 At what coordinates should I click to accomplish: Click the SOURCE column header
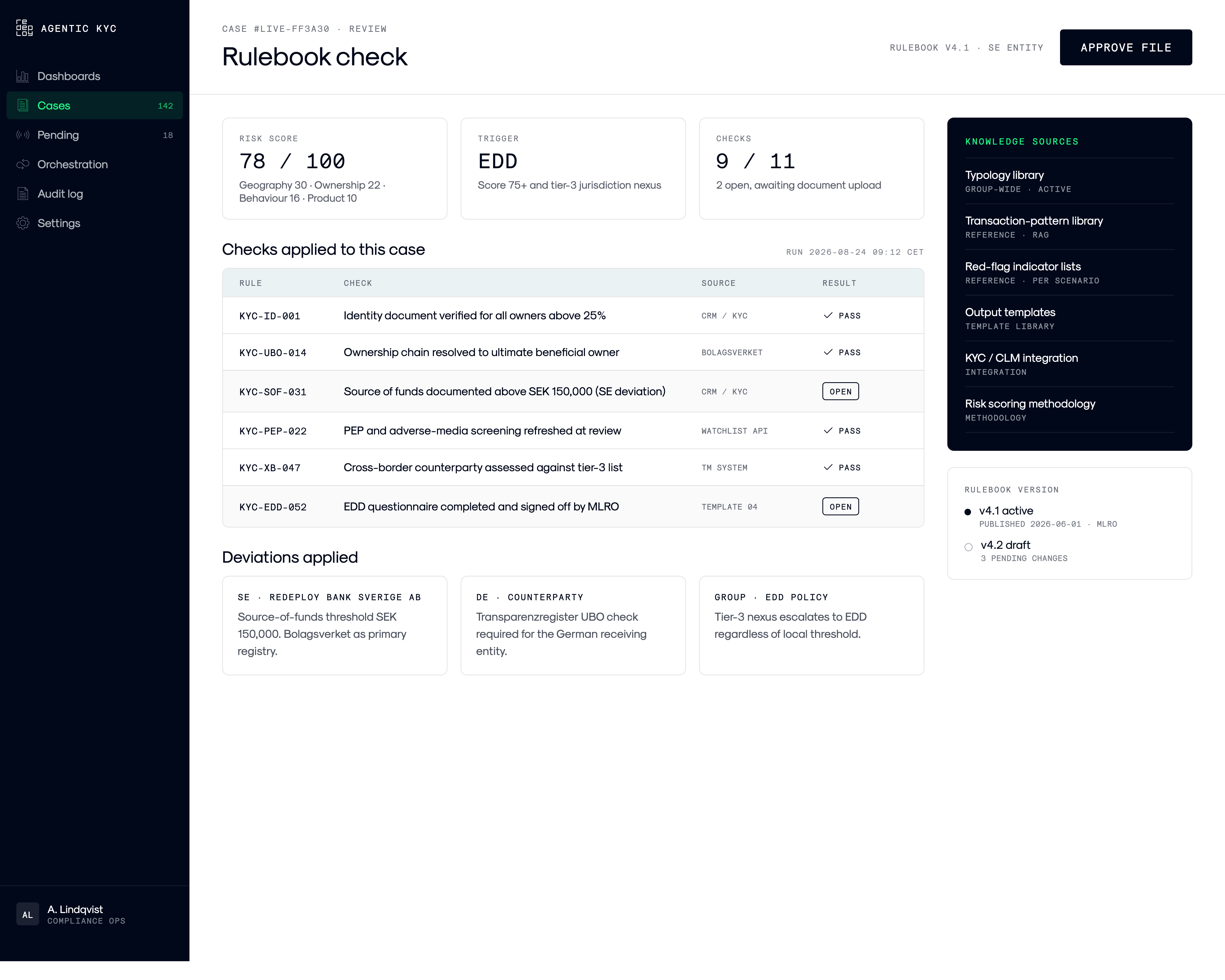point(718,283)
